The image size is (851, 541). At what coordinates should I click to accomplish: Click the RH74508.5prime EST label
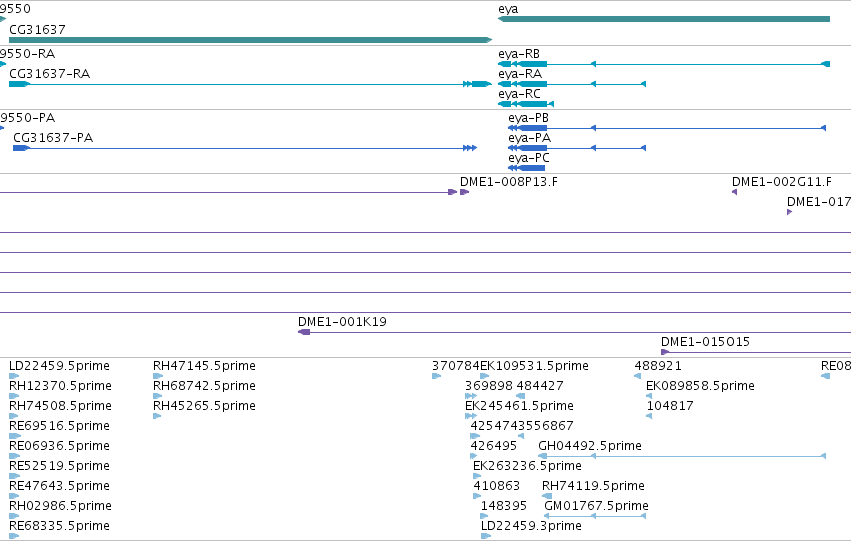[x=60, y=406]
